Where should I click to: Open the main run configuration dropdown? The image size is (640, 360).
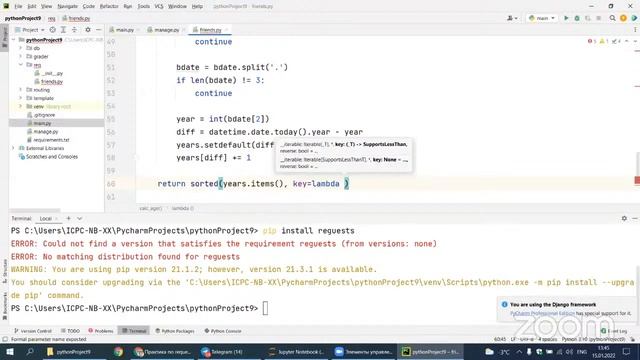pyautogui.click(x=542, y=18)
